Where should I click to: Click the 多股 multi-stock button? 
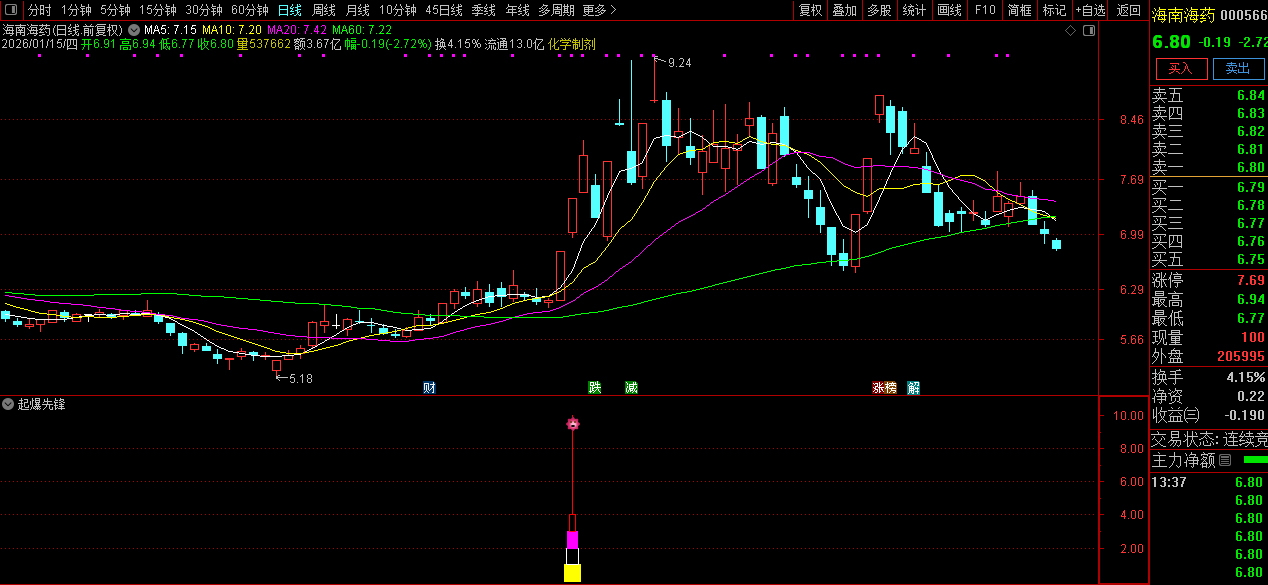pyautogui.click(x=879, y=10)
